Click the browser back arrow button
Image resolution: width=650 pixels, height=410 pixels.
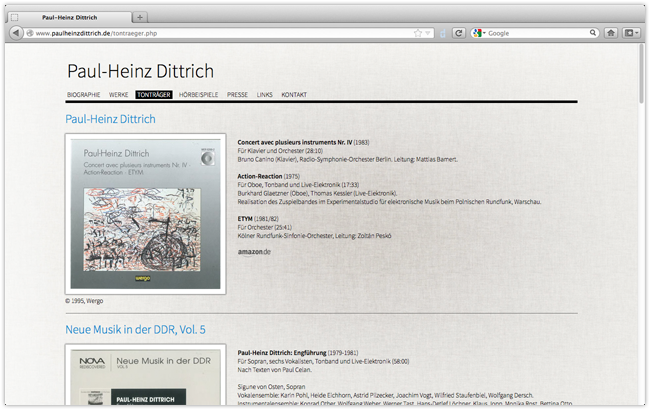(x=16, y=33)
